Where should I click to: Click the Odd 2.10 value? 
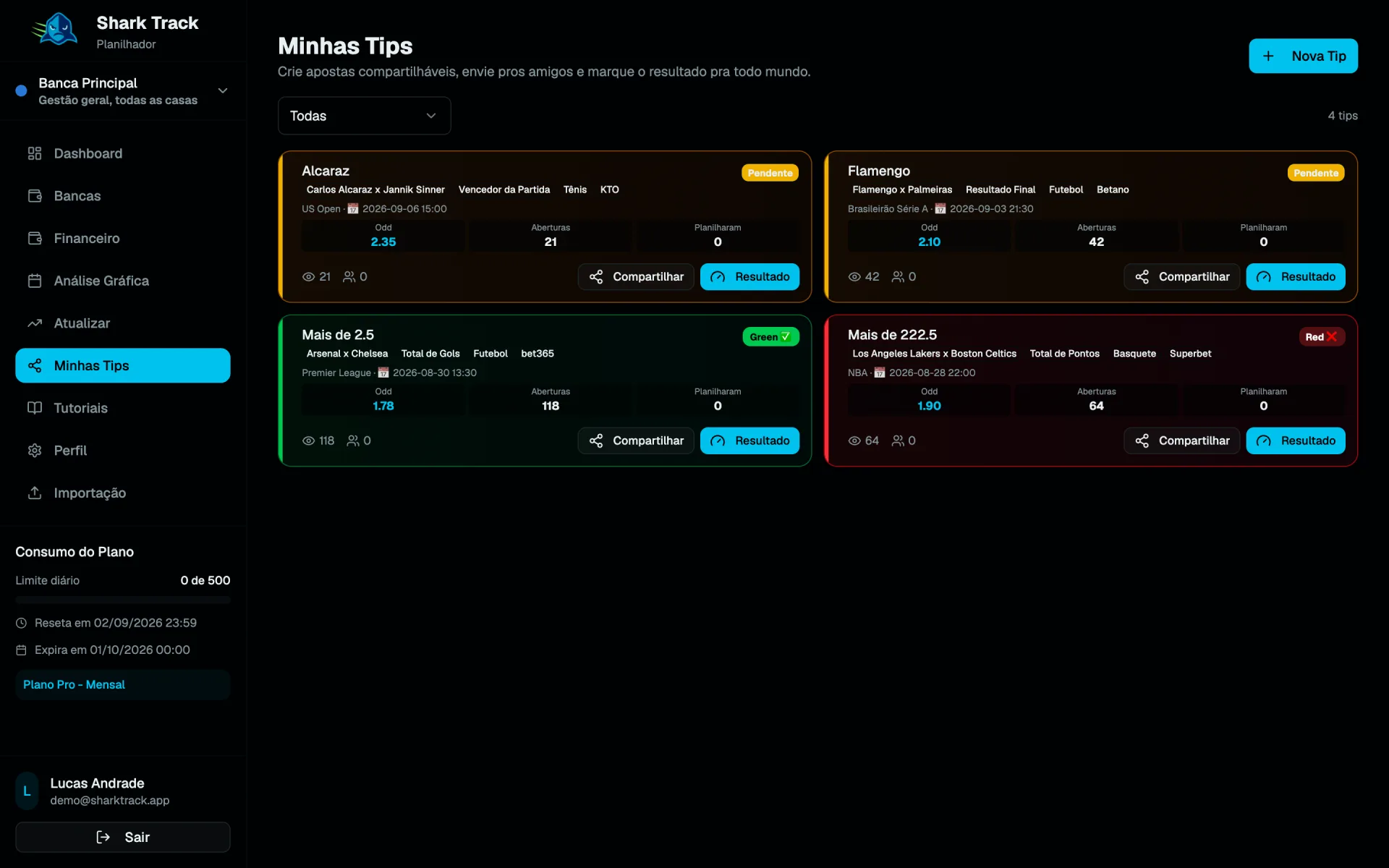[x=929, y=242]
